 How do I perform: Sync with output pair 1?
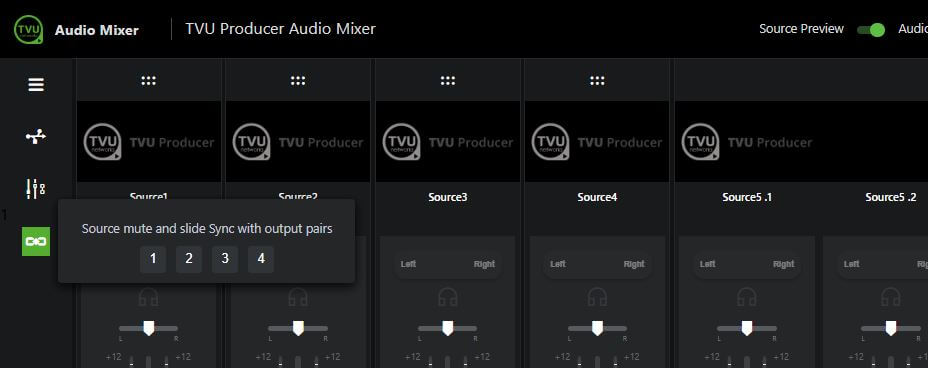pos(153,259)
